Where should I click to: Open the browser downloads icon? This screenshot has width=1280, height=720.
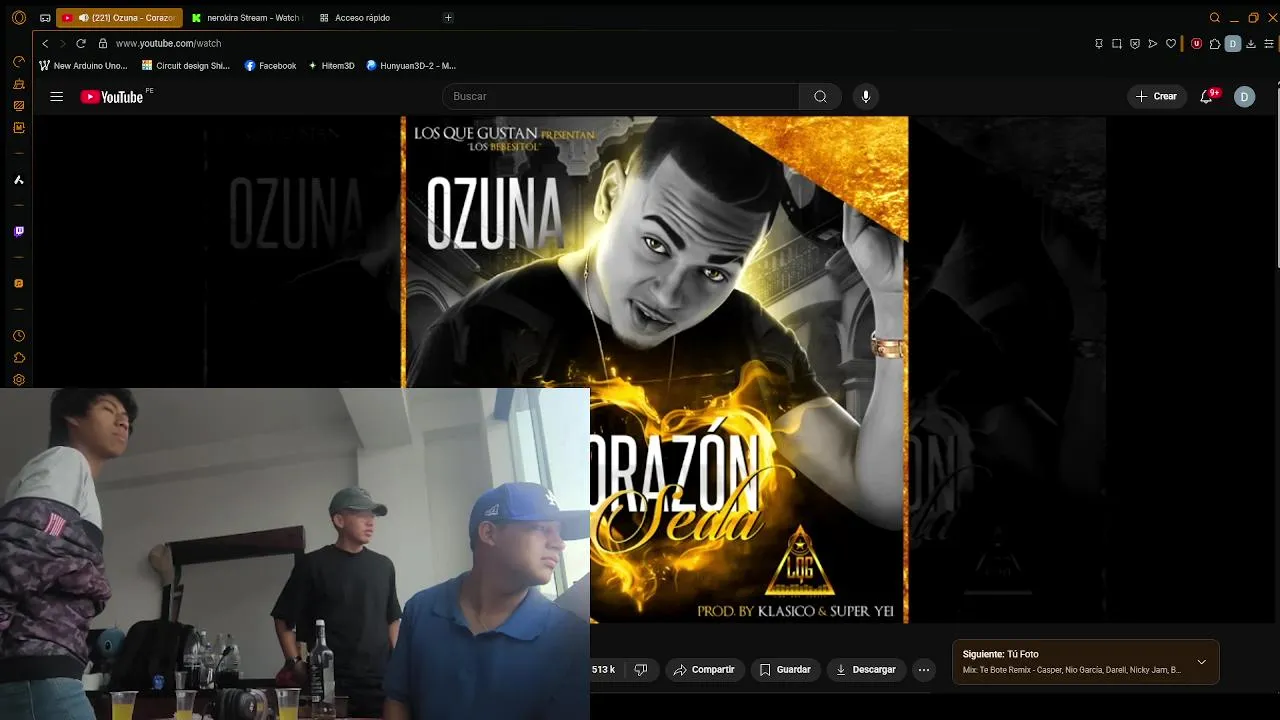coord(1251,44)
